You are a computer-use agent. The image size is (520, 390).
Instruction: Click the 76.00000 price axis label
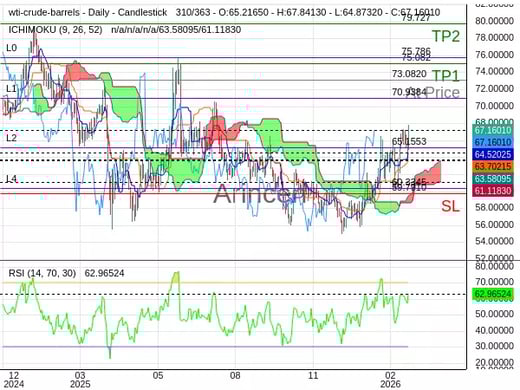point(494,54)
